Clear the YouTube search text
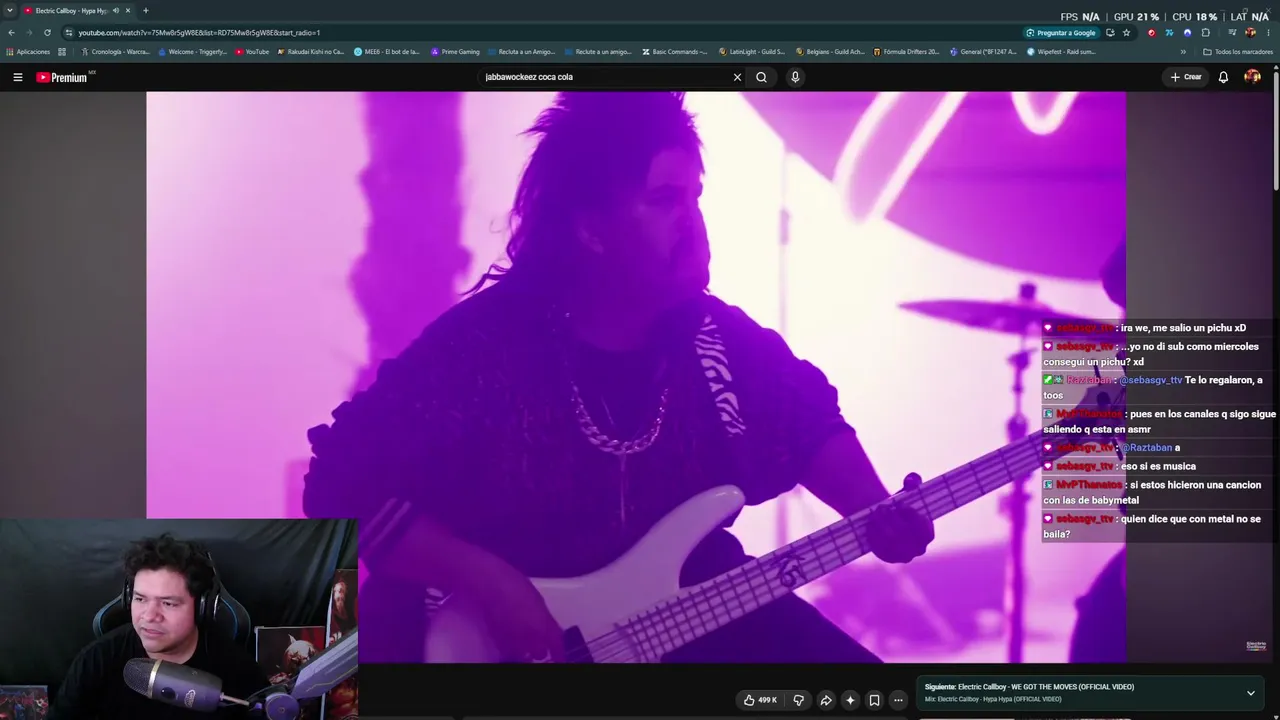Screen dimensions: 1280x720 pos(737,77)
